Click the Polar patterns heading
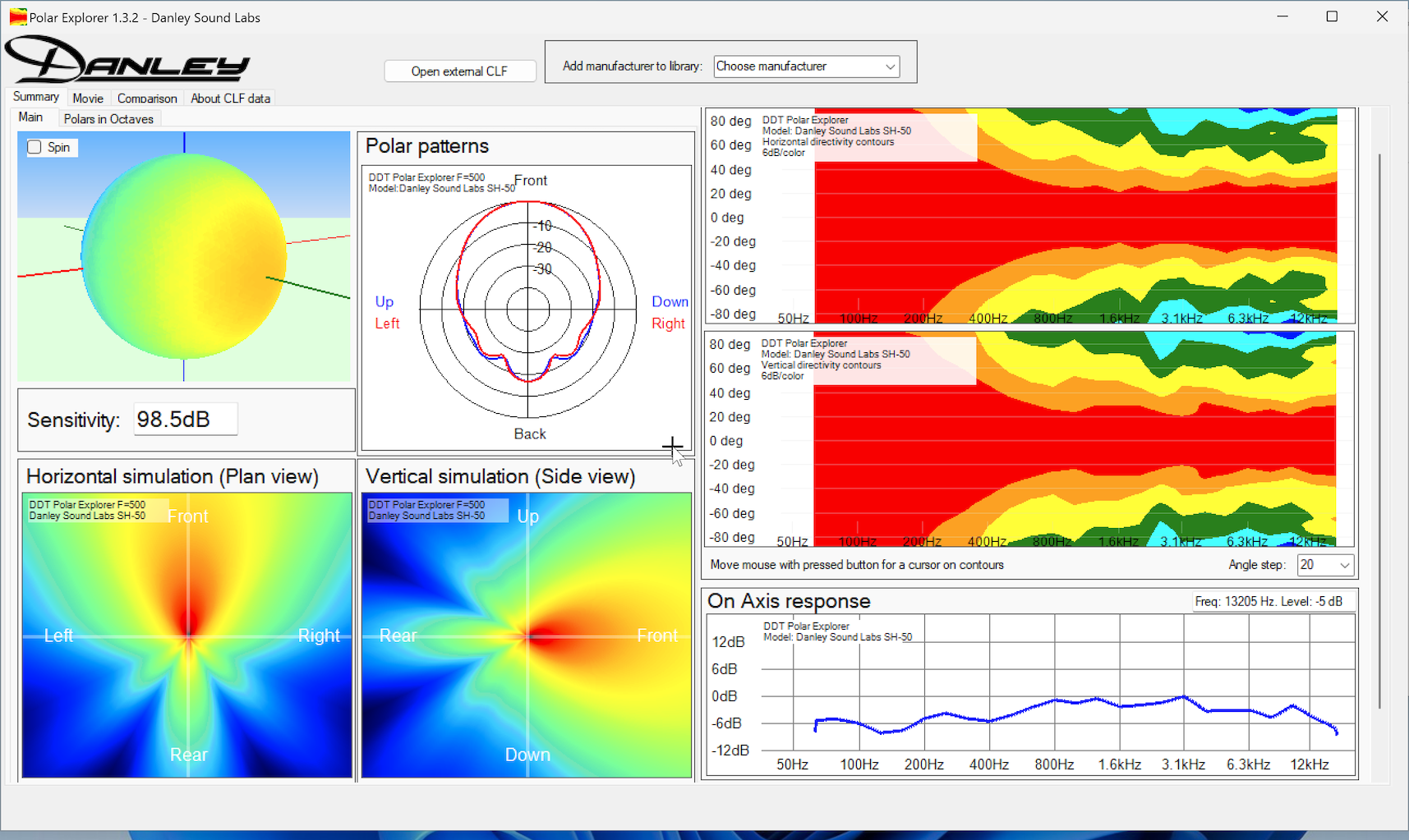Image resolution: width=1409 pixels, height=840 pixels. (427, 146)
